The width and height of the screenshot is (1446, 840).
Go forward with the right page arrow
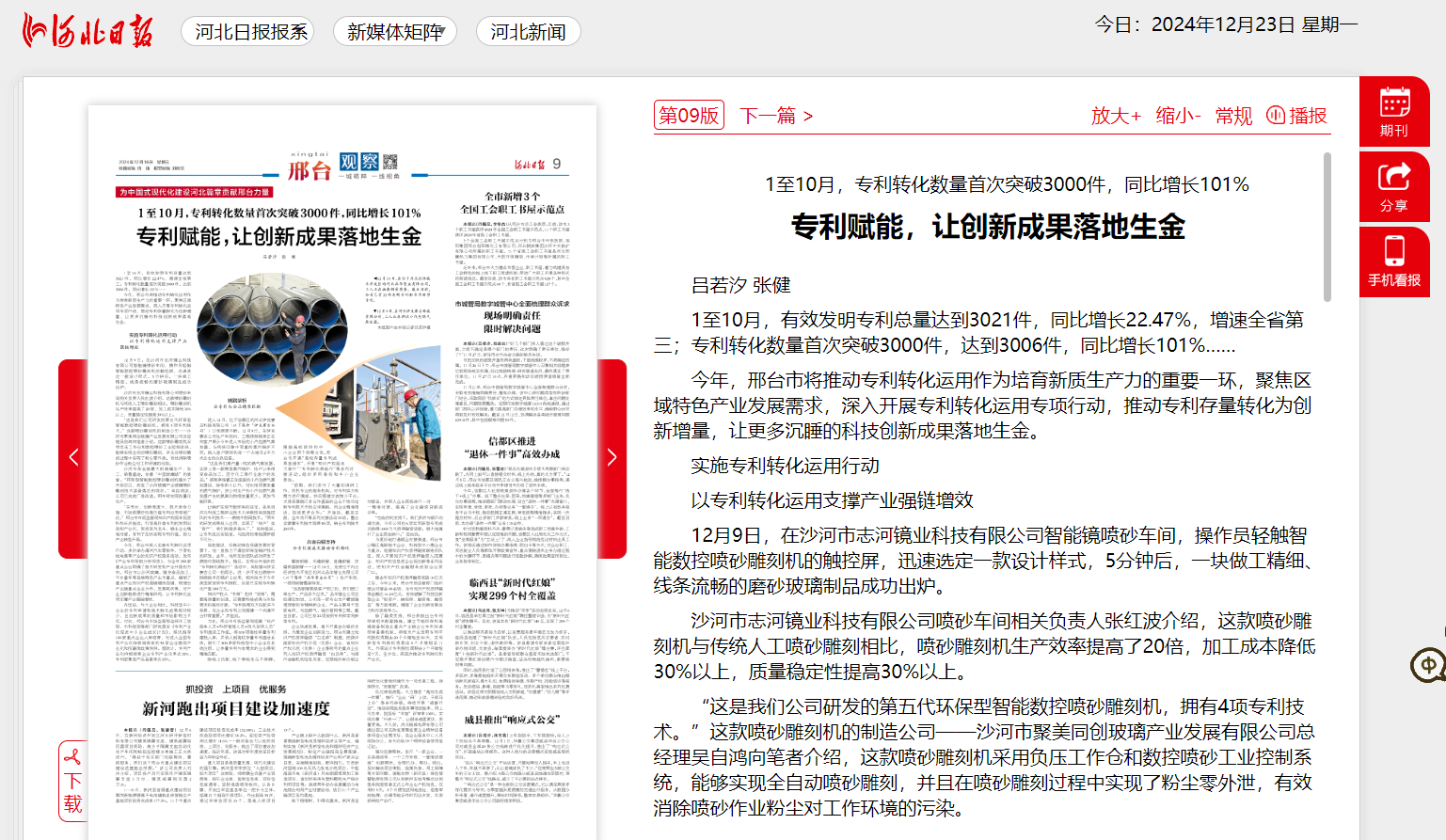pos(612,456)
